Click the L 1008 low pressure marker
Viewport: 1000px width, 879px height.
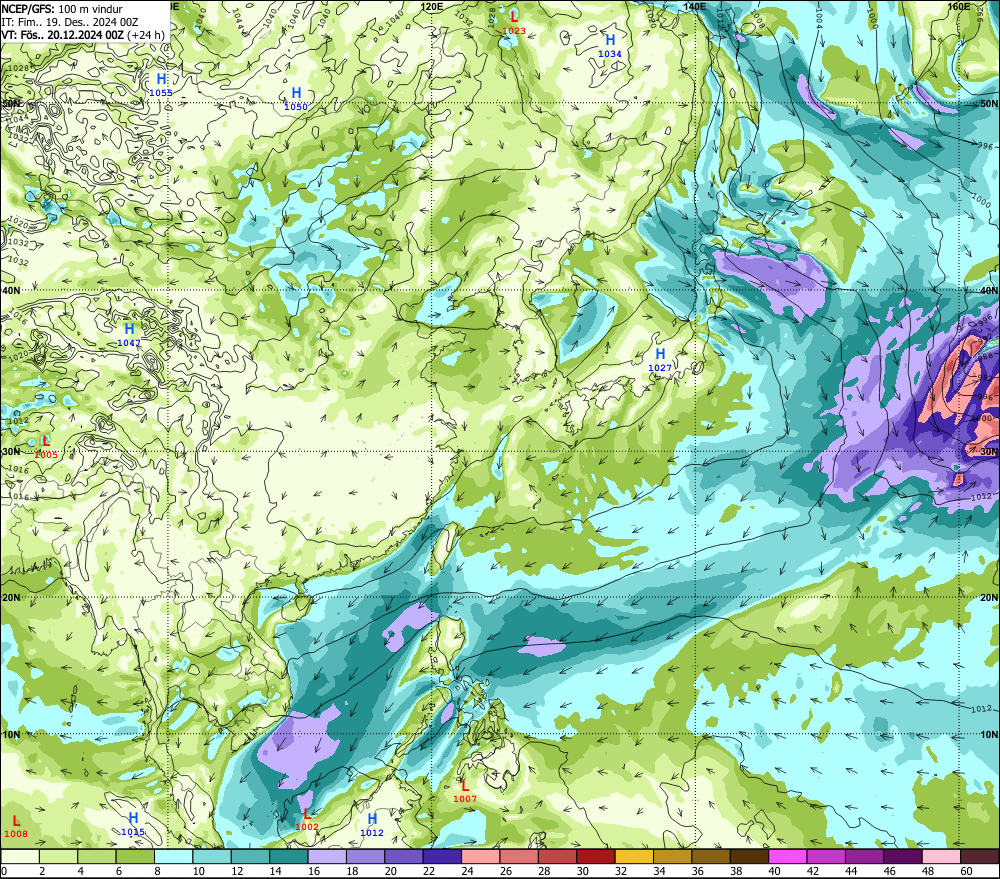click(16, 825)
